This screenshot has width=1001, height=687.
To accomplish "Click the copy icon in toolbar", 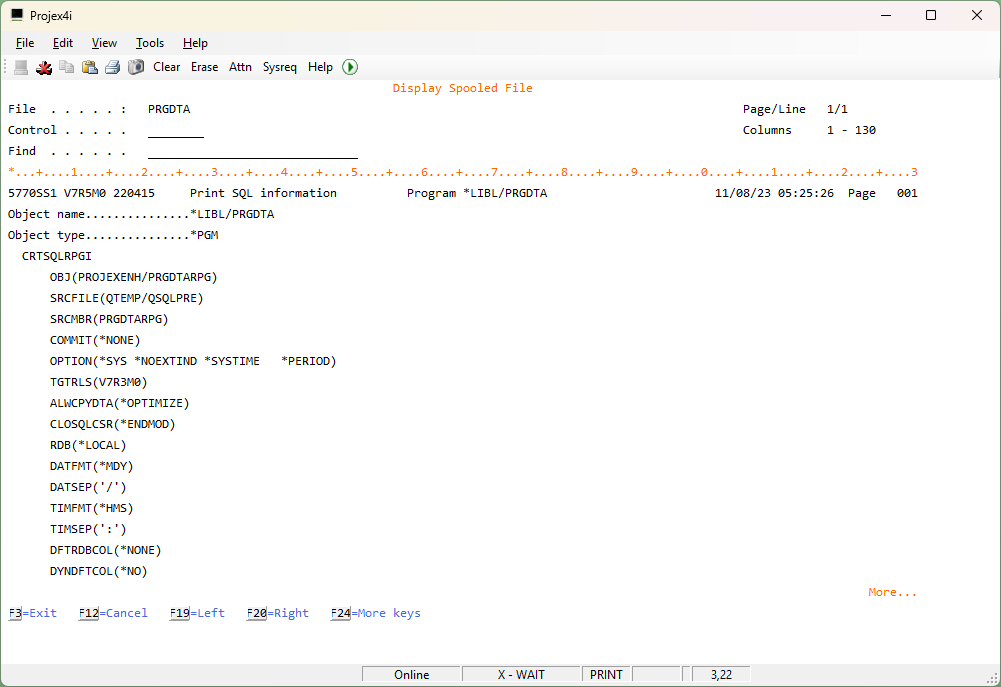I will 66,67.
